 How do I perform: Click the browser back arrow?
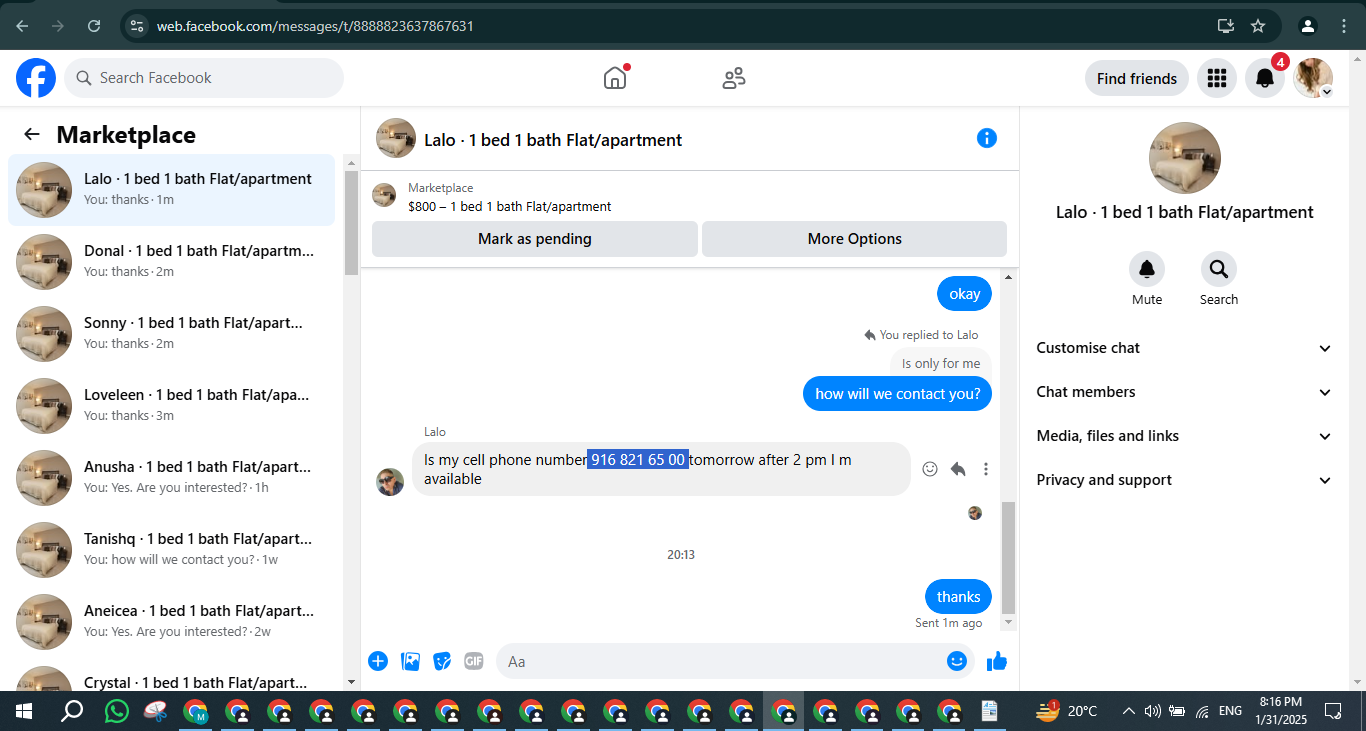click(22, 26)
